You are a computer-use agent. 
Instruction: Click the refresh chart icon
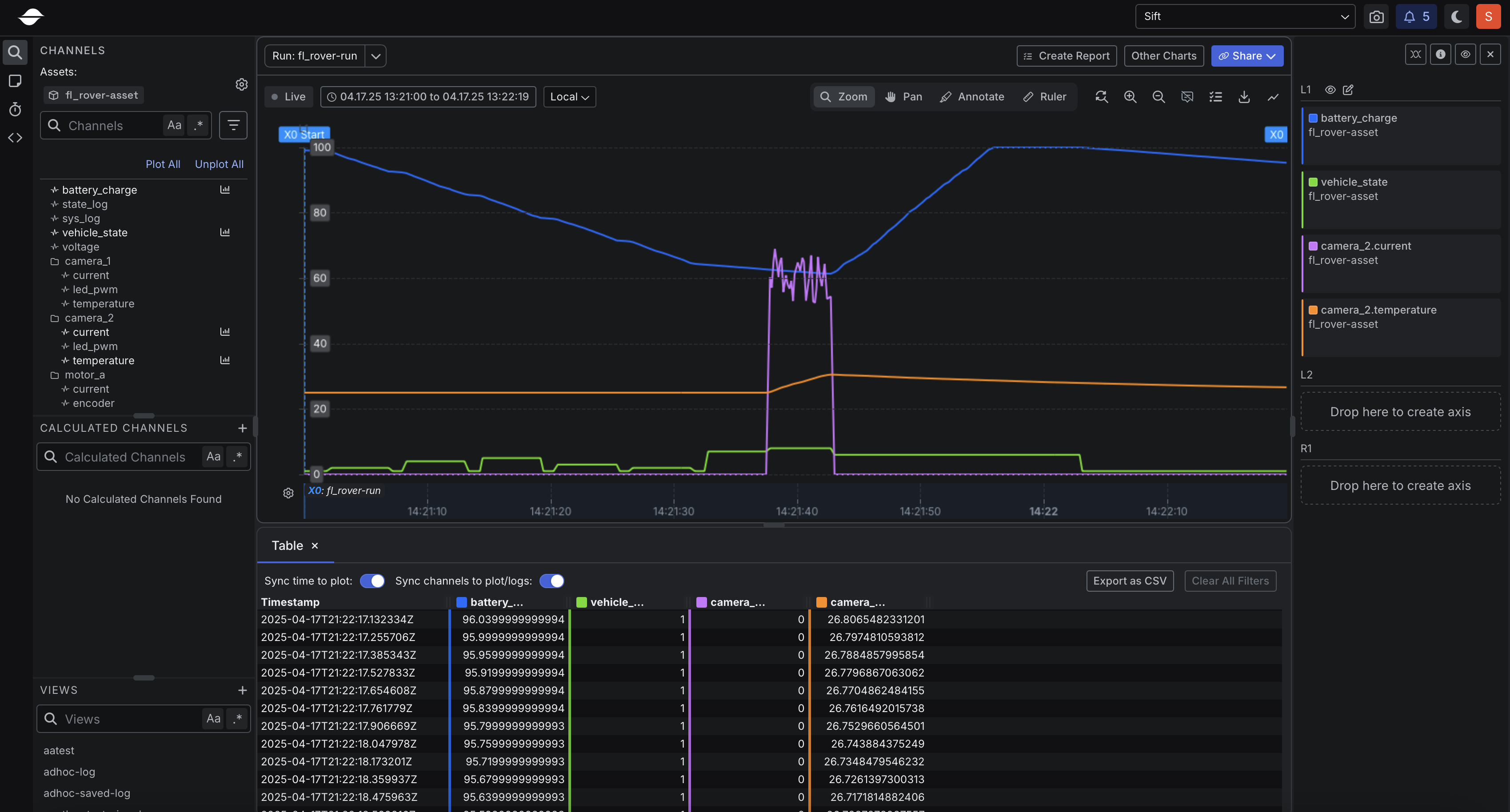1102,97
